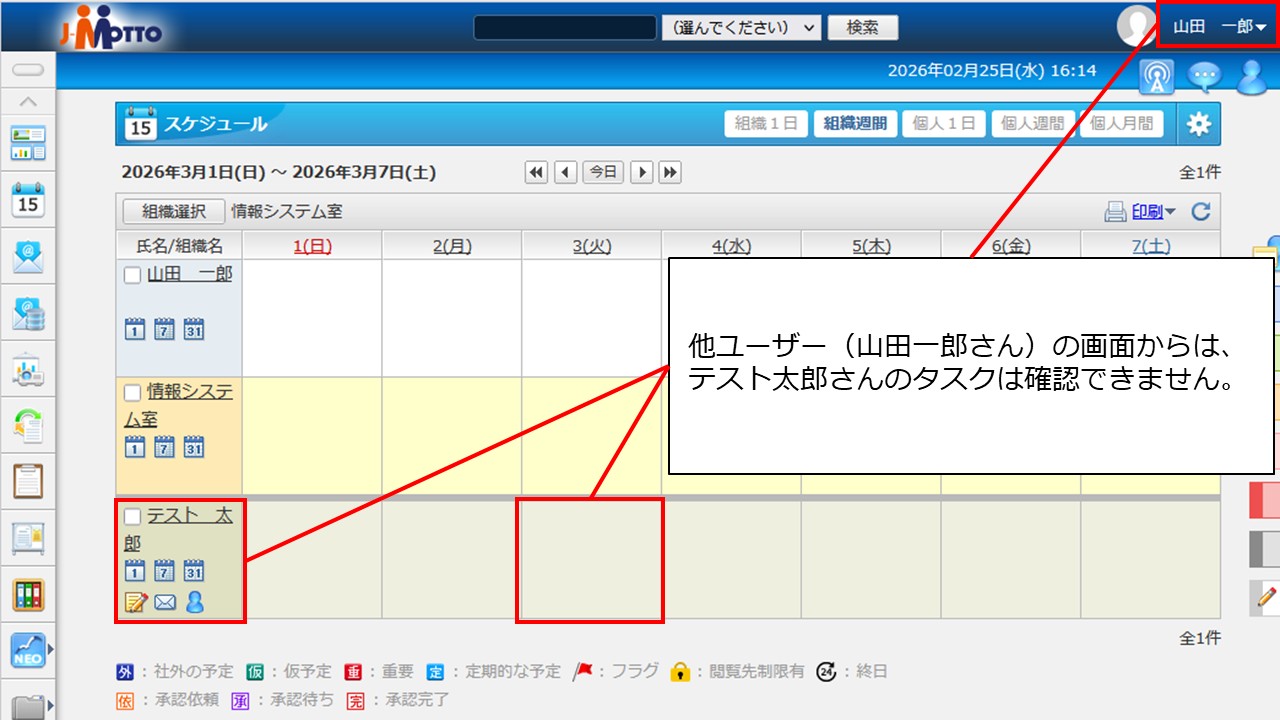1280x720 pixels.
Task: Refresh the schedule with the reload icon
Action: point(1201,211)
